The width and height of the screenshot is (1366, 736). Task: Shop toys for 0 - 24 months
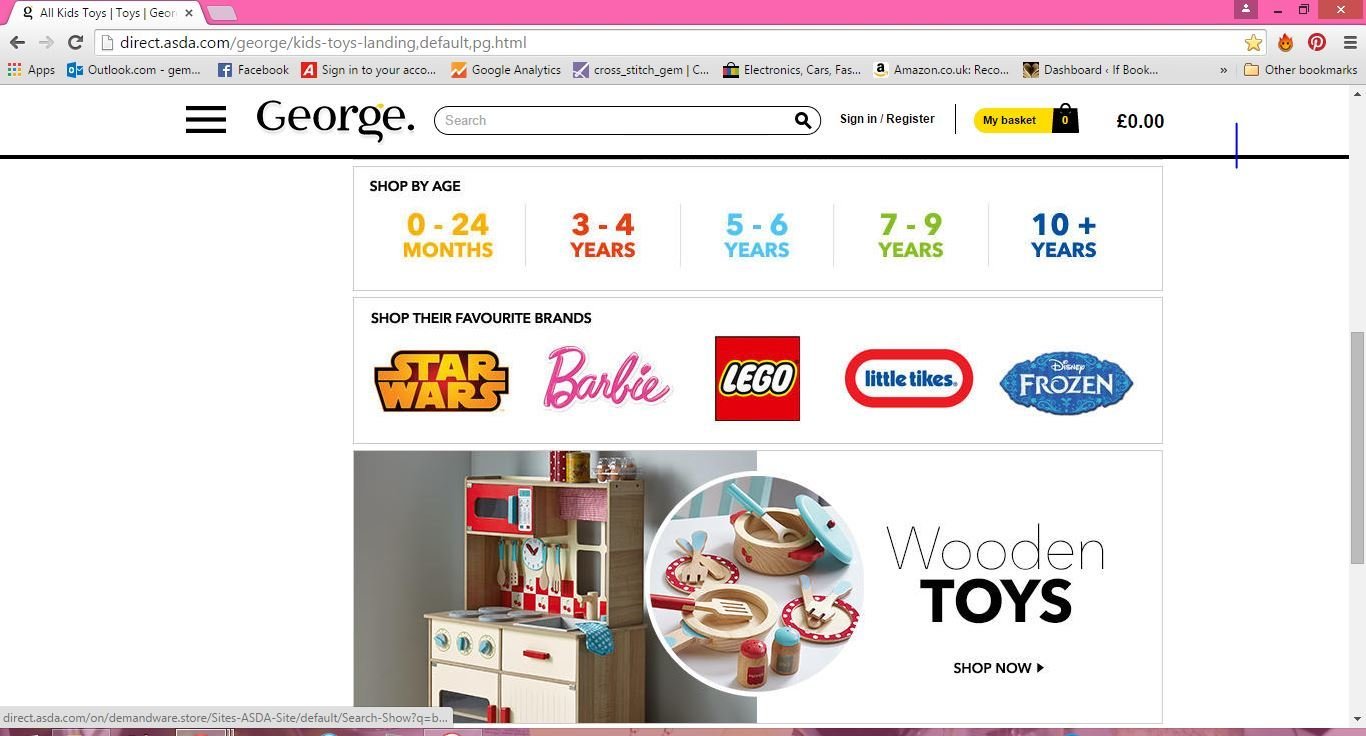coord(448,235)
